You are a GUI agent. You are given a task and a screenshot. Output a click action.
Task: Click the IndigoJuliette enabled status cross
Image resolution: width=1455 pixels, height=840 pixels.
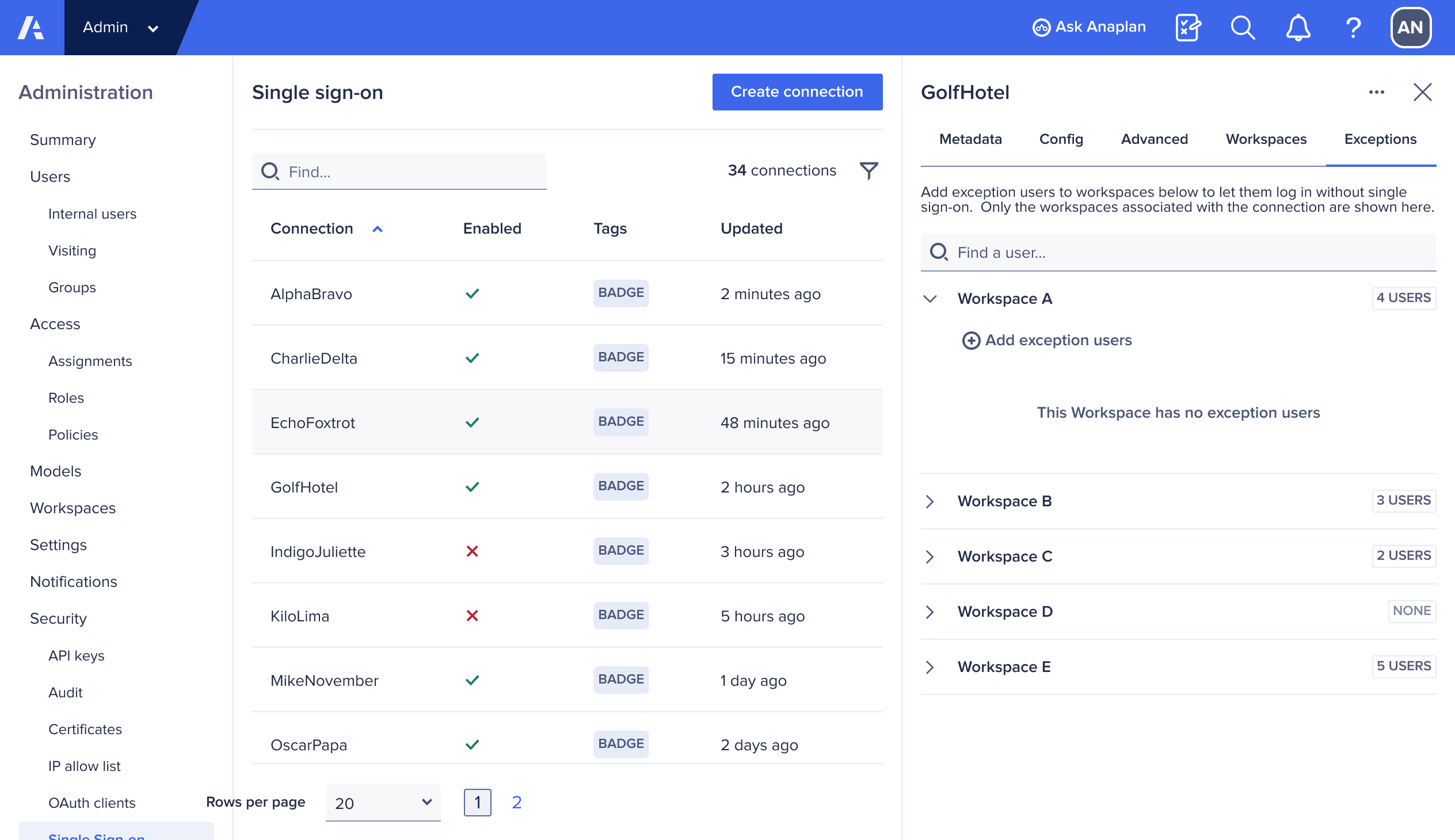pyautogui.click(x=472, y=552)
